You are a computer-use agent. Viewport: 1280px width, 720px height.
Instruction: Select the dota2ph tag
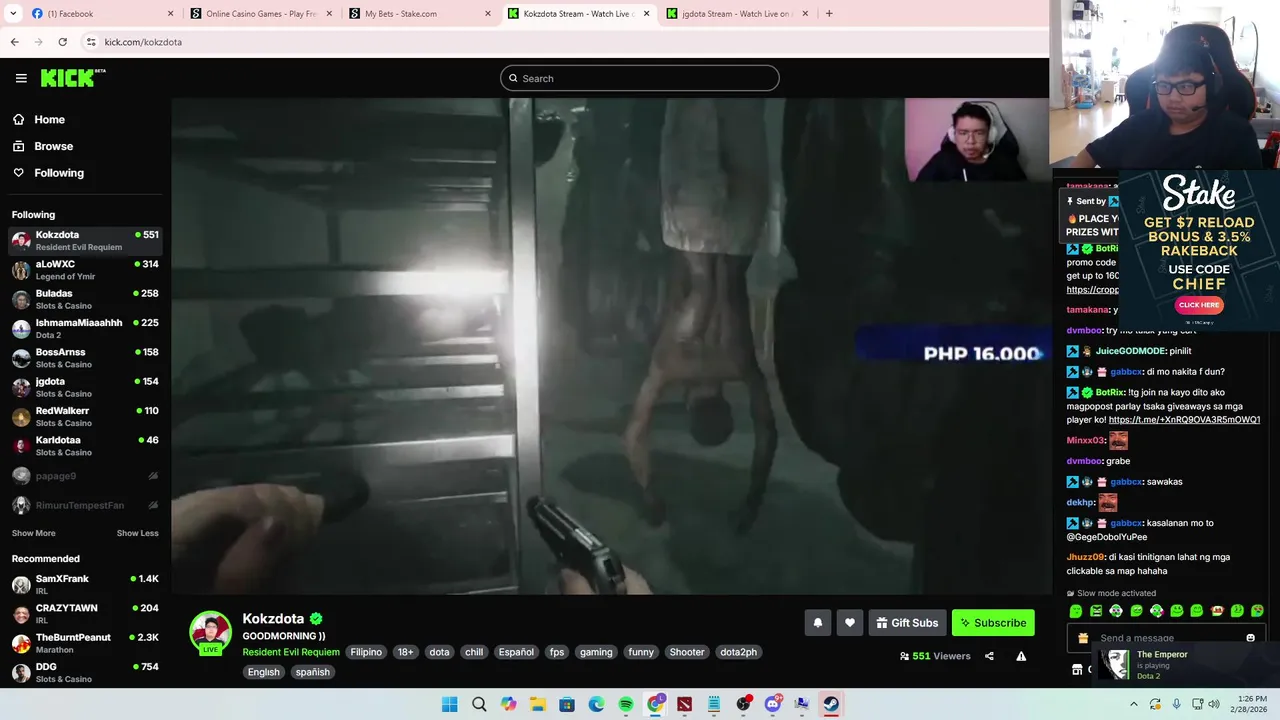(739, 652)
